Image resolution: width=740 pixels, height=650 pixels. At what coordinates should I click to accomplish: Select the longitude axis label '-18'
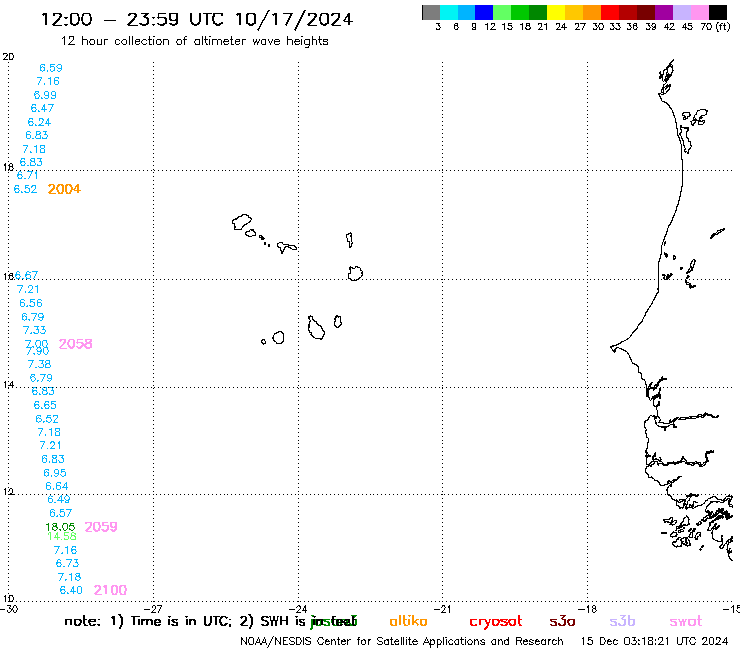(589, 609)
